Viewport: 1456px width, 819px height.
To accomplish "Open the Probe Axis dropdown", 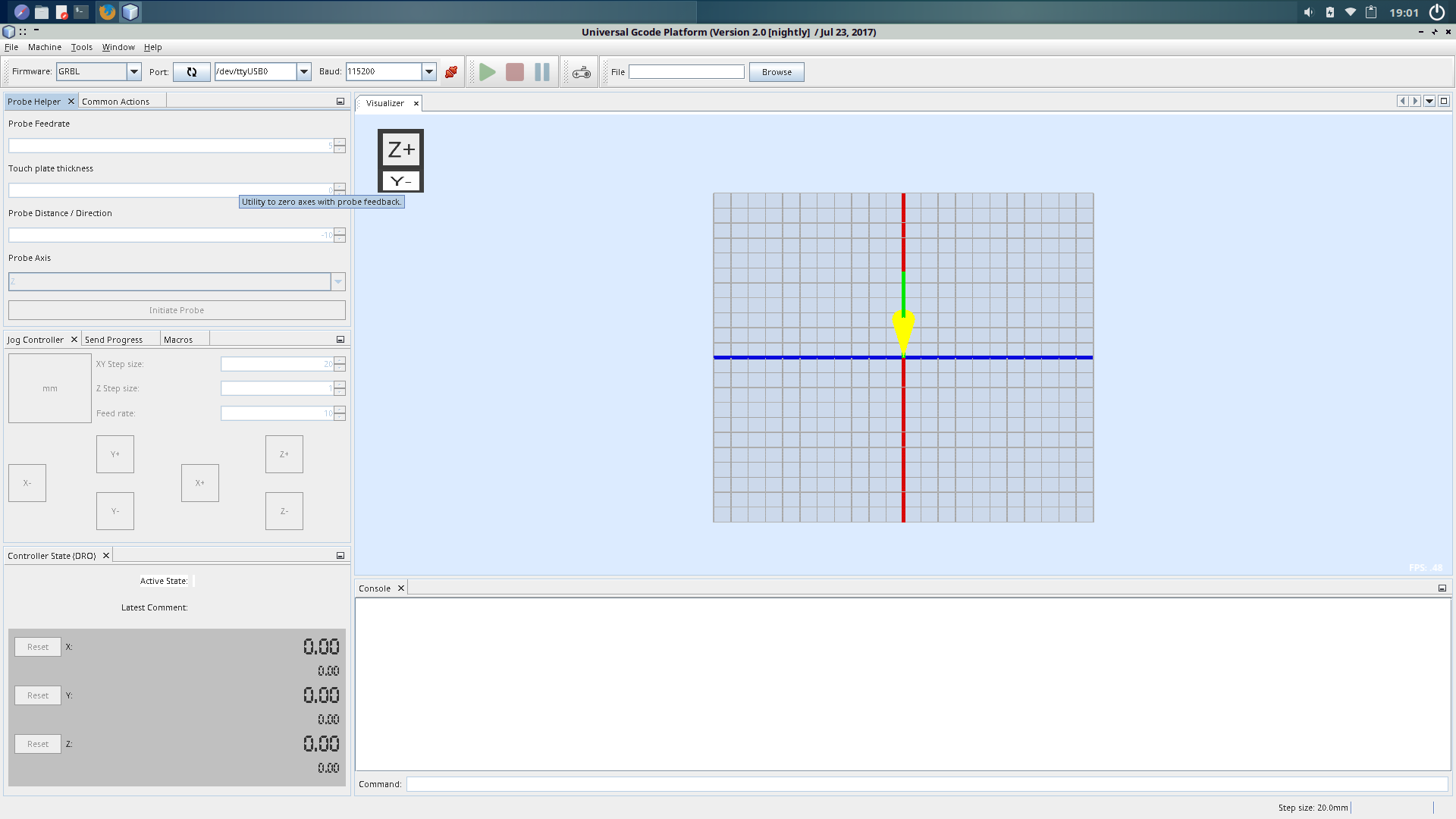I will click(x=338, y=282).
